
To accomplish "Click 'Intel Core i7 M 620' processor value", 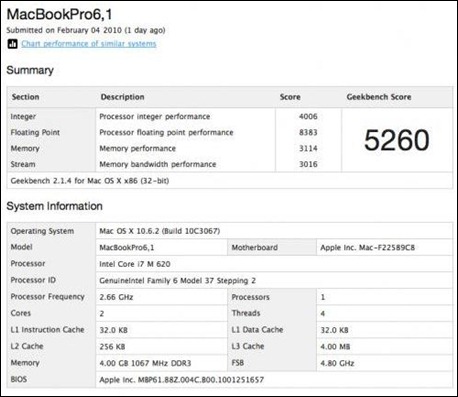I will pos(135,264).
